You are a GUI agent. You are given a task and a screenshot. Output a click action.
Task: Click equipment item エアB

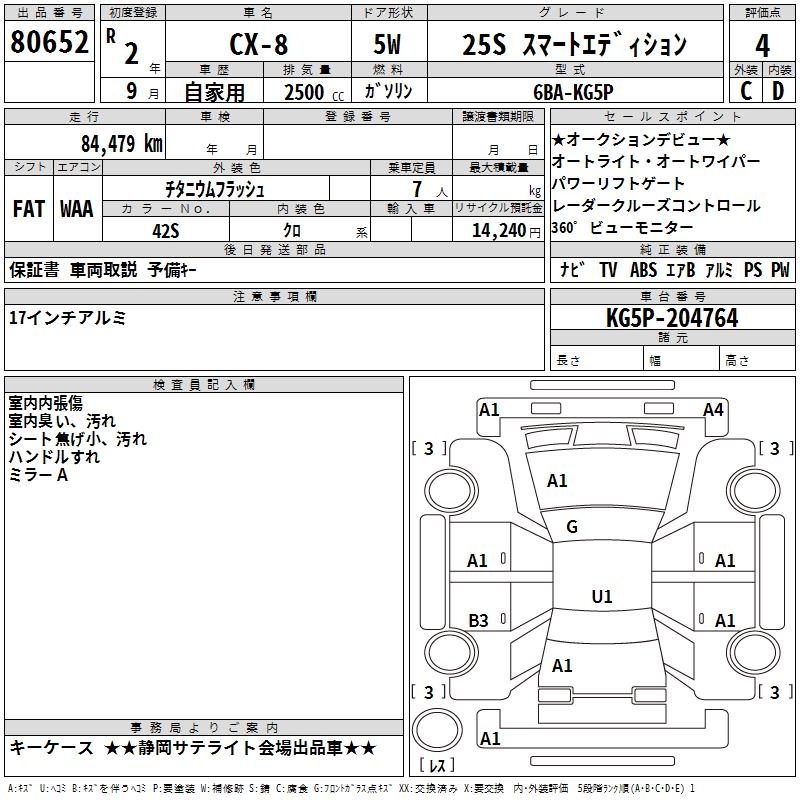[681, 269]
